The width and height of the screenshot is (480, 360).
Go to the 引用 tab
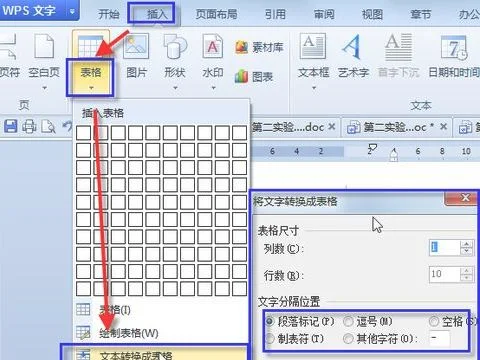(275, 14)
